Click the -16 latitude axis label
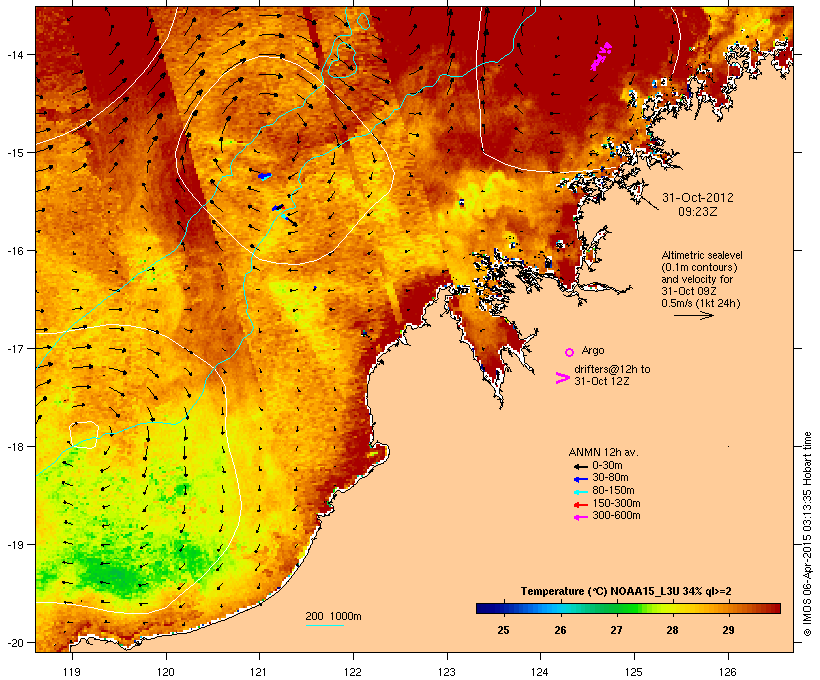820x680 pixels. (x=14, y=251)
